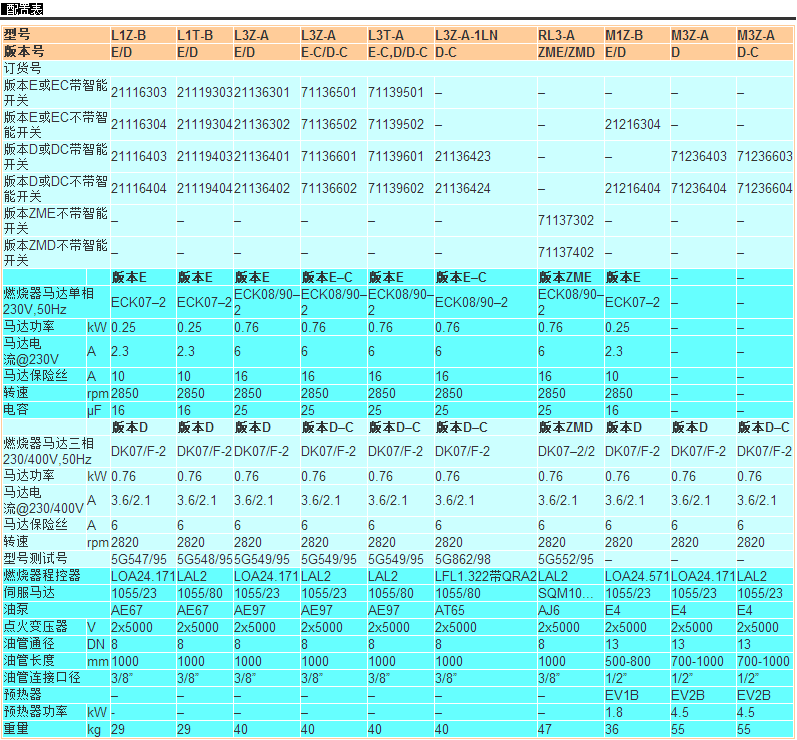797x740 pixels.
Task: Click row label 型号测试号
Action: (x=35, y=559)
